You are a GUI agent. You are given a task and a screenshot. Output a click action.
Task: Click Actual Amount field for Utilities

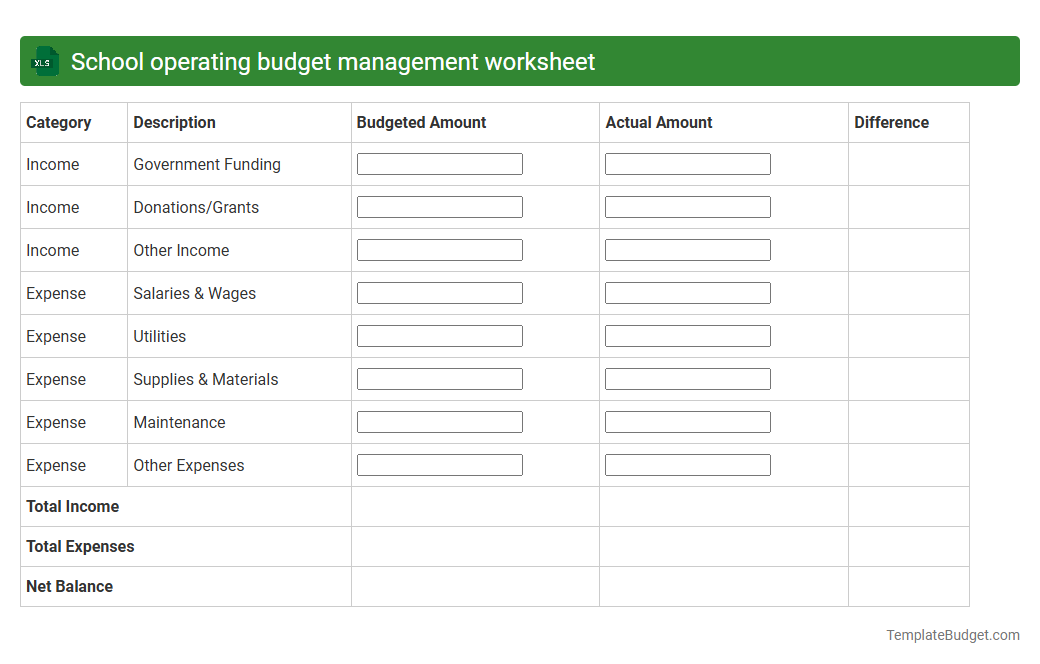(x=687, y=335)
